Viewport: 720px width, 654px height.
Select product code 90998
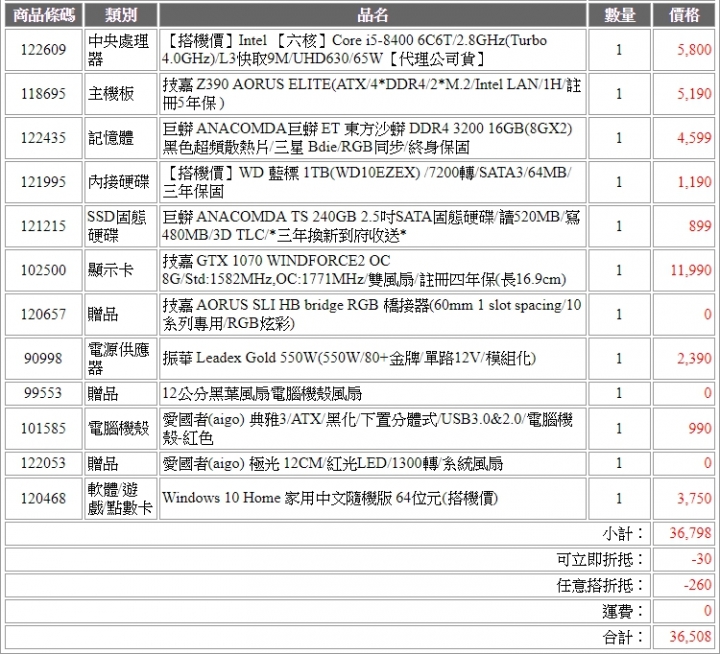coord(44,358)
